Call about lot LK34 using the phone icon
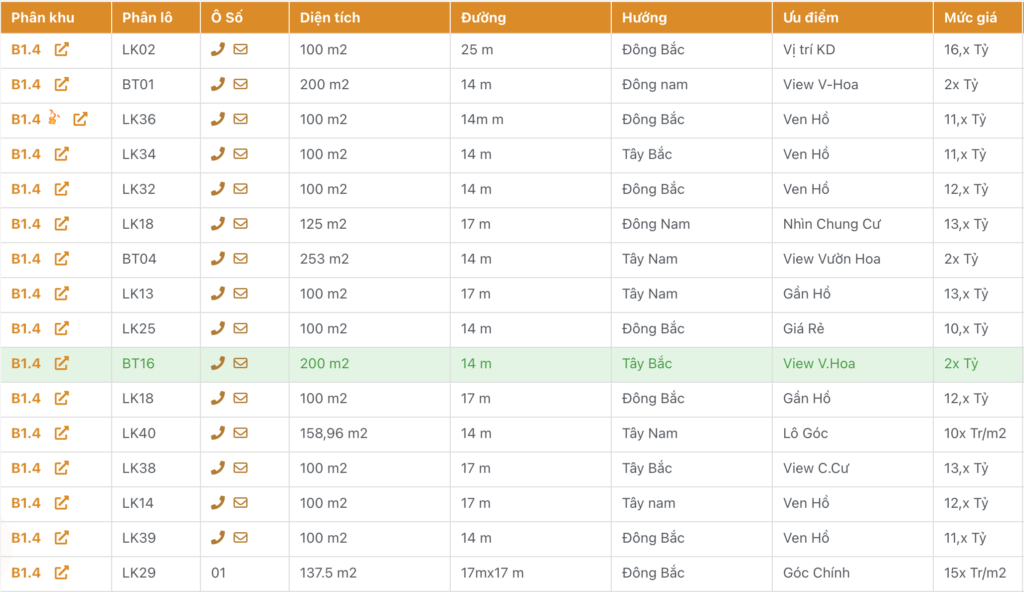Screen dimensions: 1024x592 (218, 154)
